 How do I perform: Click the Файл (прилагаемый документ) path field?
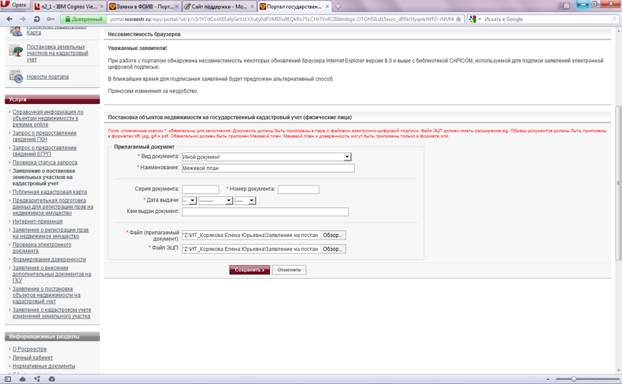pyautogui.click(x=251, y=236)
